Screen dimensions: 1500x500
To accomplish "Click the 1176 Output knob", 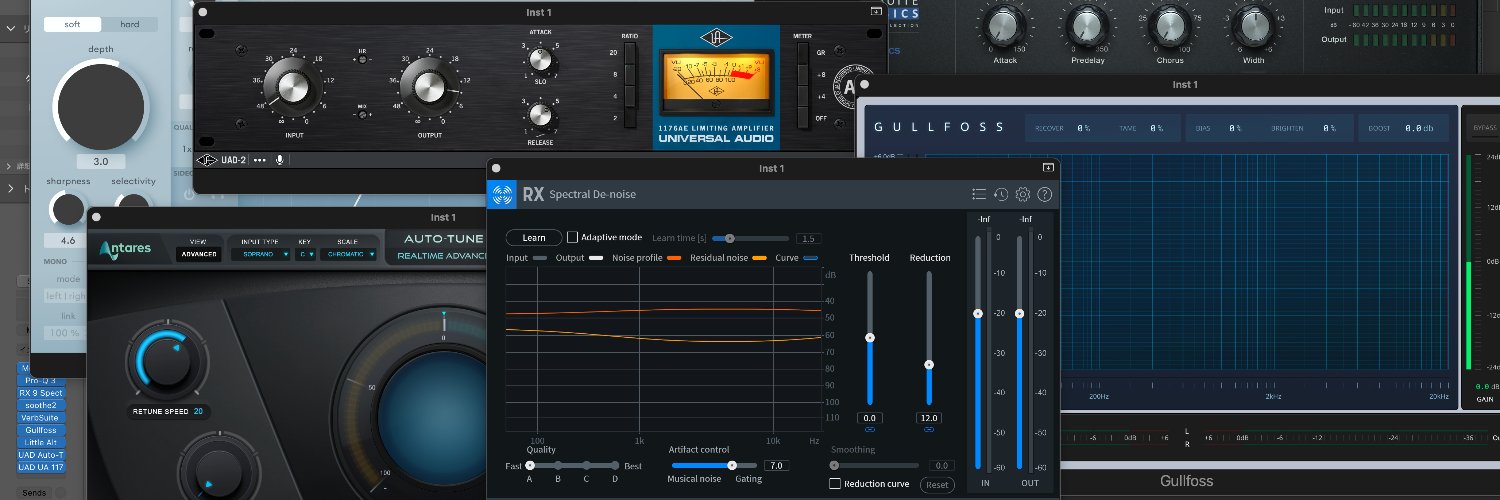I will pos(429,85).
